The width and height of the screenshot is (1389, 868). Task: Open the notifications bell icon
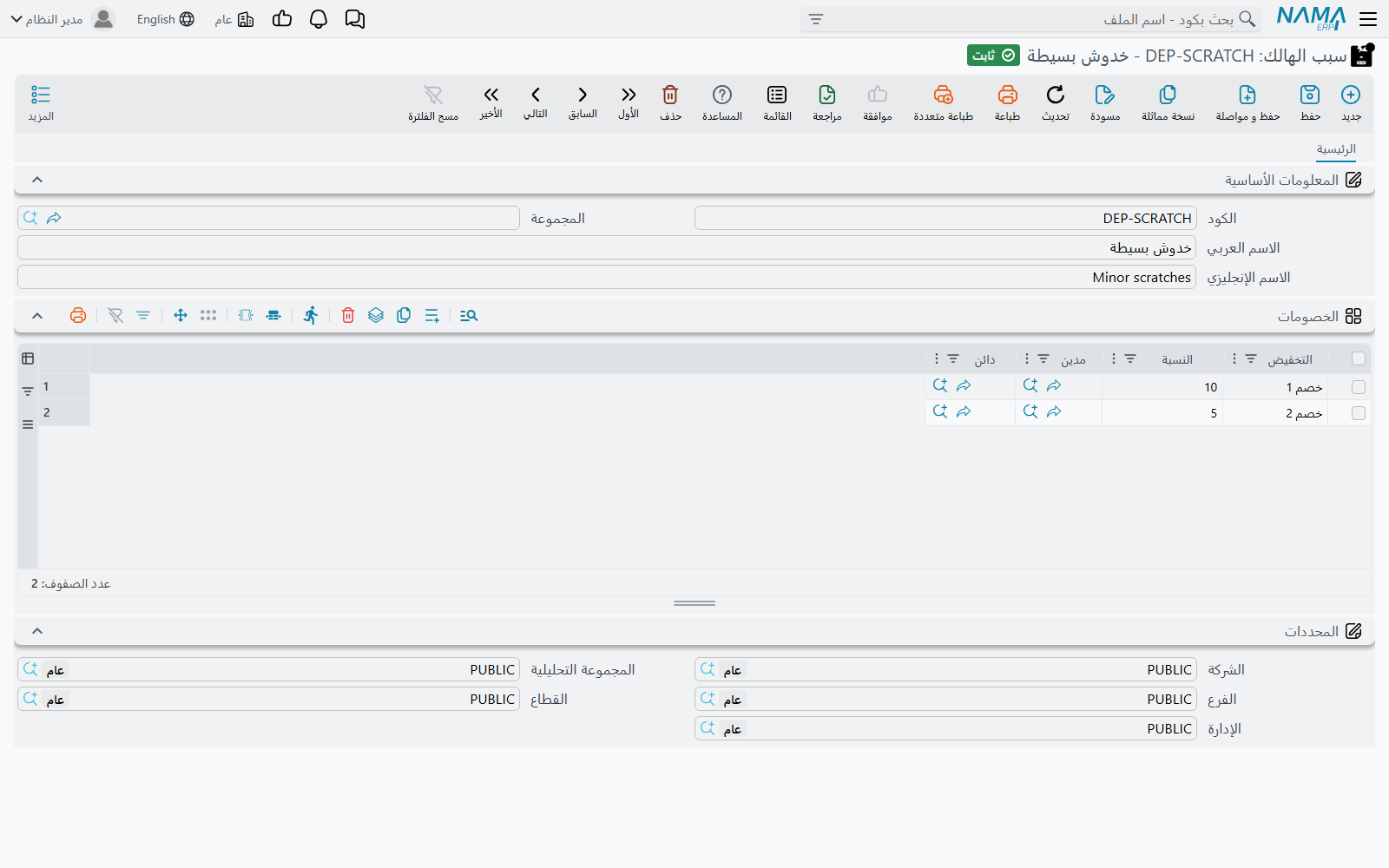319,19
